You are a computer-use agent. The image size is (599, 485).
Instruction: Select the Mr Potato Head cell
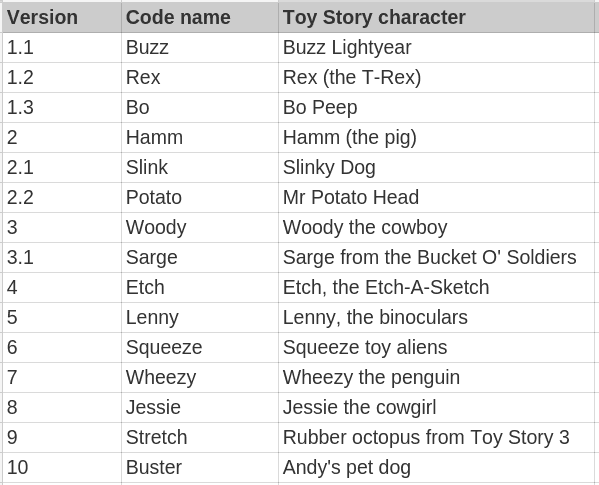tap(436, 197)
